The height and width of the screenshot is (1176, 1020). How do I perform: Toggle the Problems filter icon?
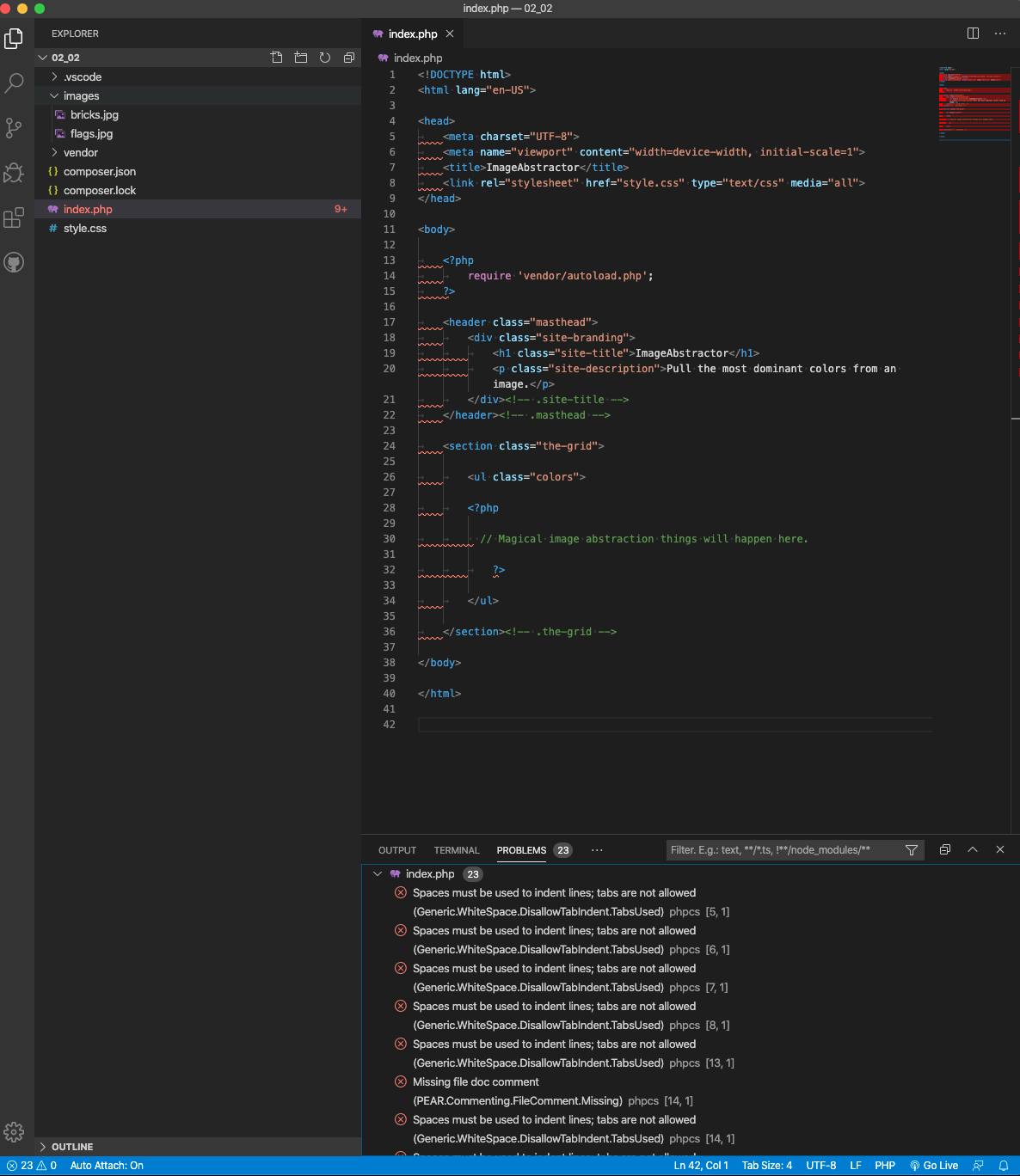(x=911, y=850)
